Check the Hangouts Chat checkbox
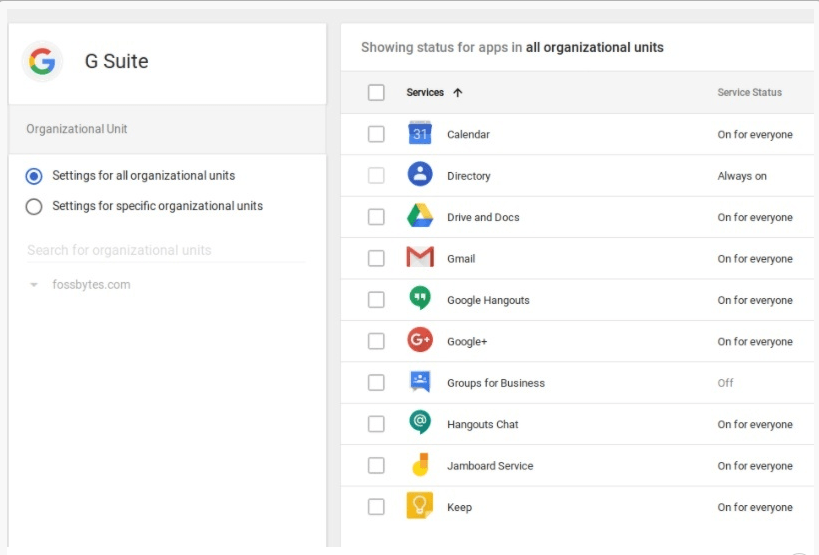 [376, 424]
